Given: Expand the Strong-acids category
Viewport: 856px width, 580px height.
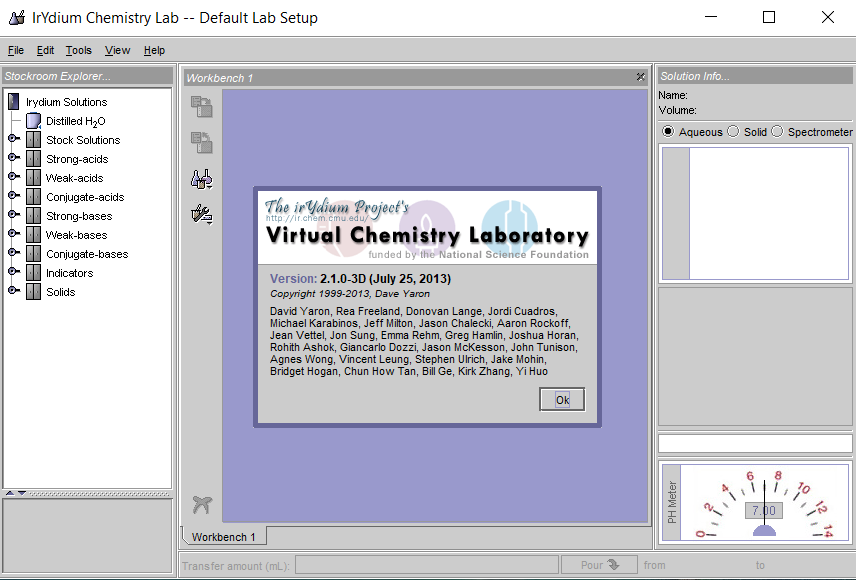Looking at the screenshot, I should pyautogui.click(x=10, y=158).
